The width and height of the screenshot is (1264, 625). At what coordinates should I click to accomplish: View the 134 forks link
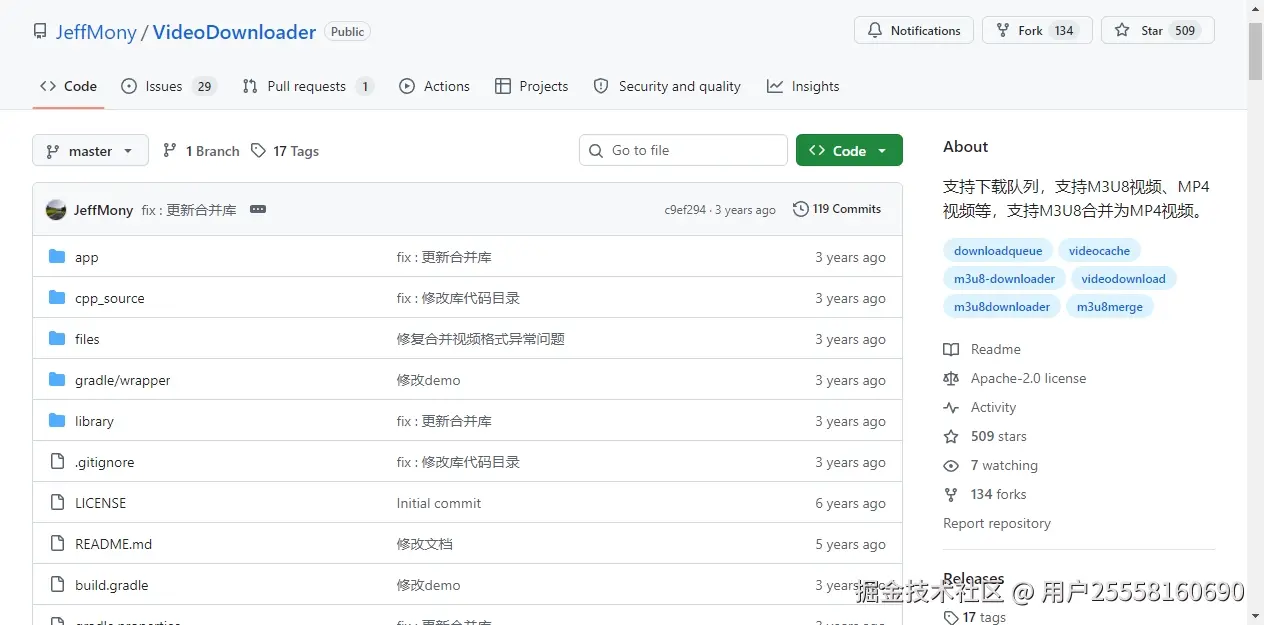985,494
